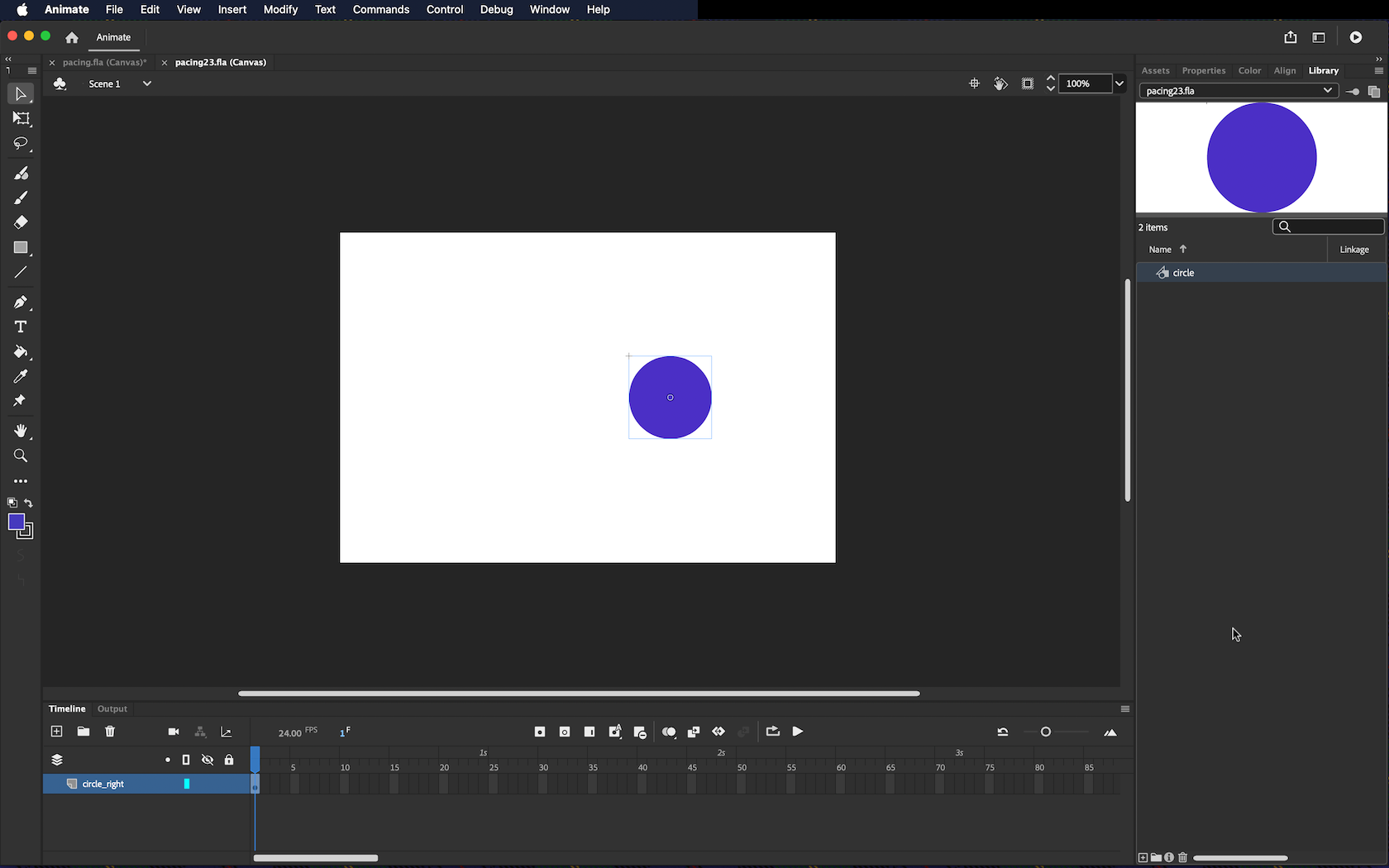Screen dimensions: 1389x868
Task: Add a new layer in Timeline
Action: point(57,732)
